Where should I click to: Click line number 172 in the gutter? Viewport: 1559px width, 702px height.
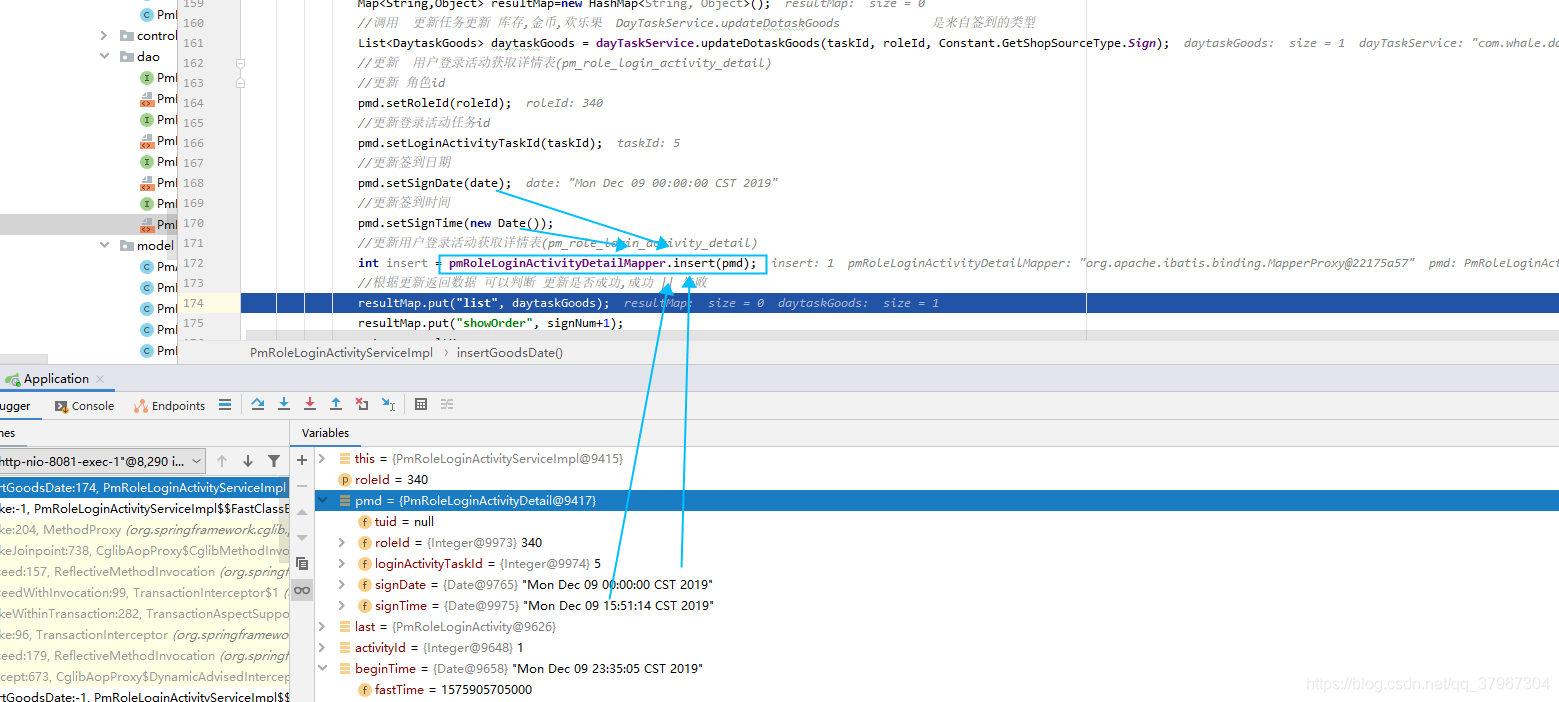click(x=193, y=263)
